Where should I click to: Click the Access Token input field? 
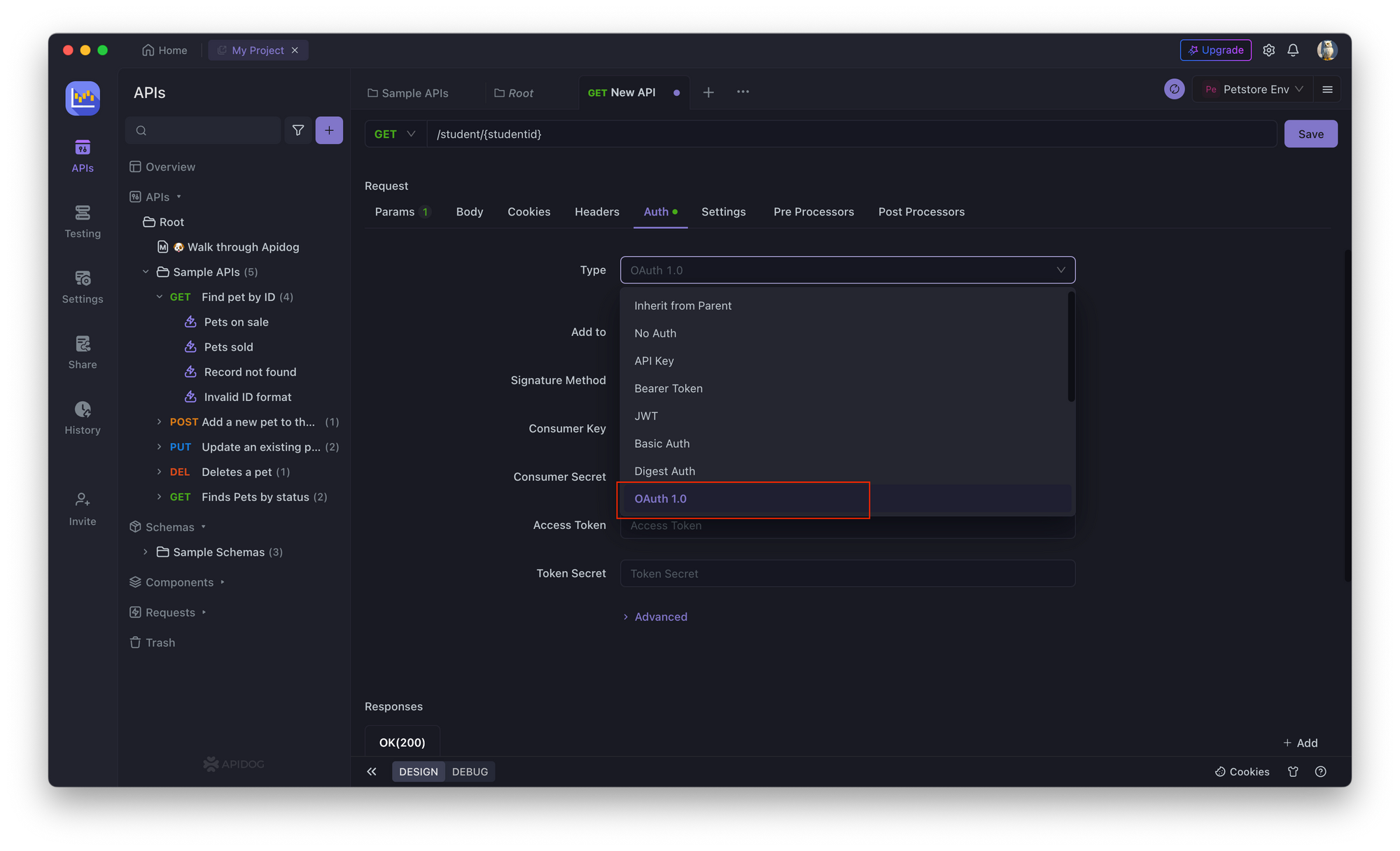tap(847, 524)
